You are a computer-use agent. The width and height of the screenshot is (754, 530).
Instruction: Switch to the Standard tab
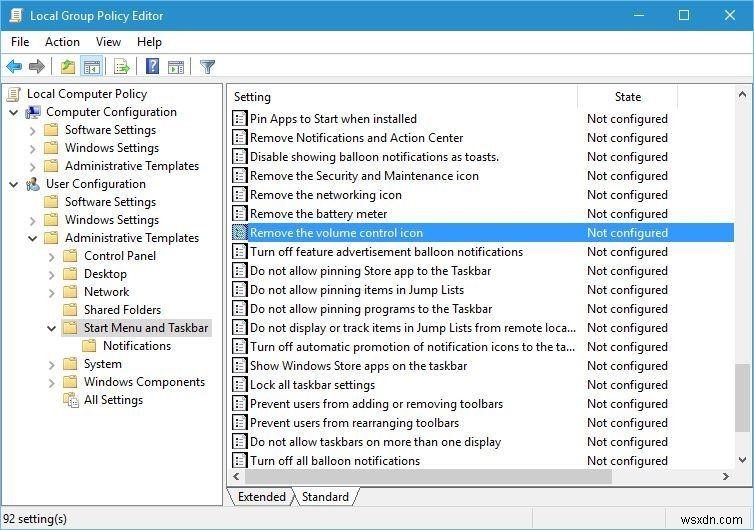click(326, 496)
